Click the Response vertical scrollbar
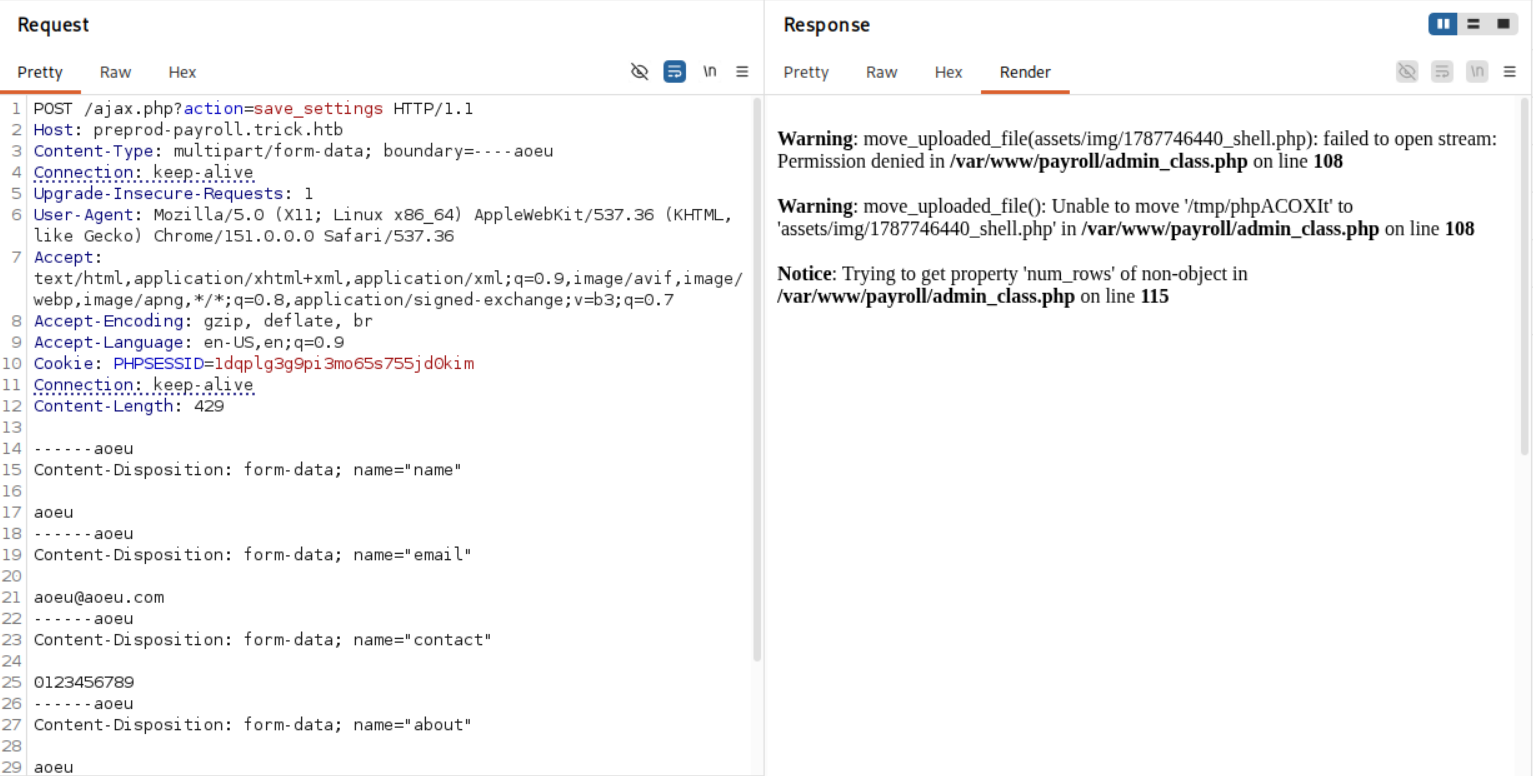Image resolution: width=1533 pixels, height=776 pixels. (1525, 275)
